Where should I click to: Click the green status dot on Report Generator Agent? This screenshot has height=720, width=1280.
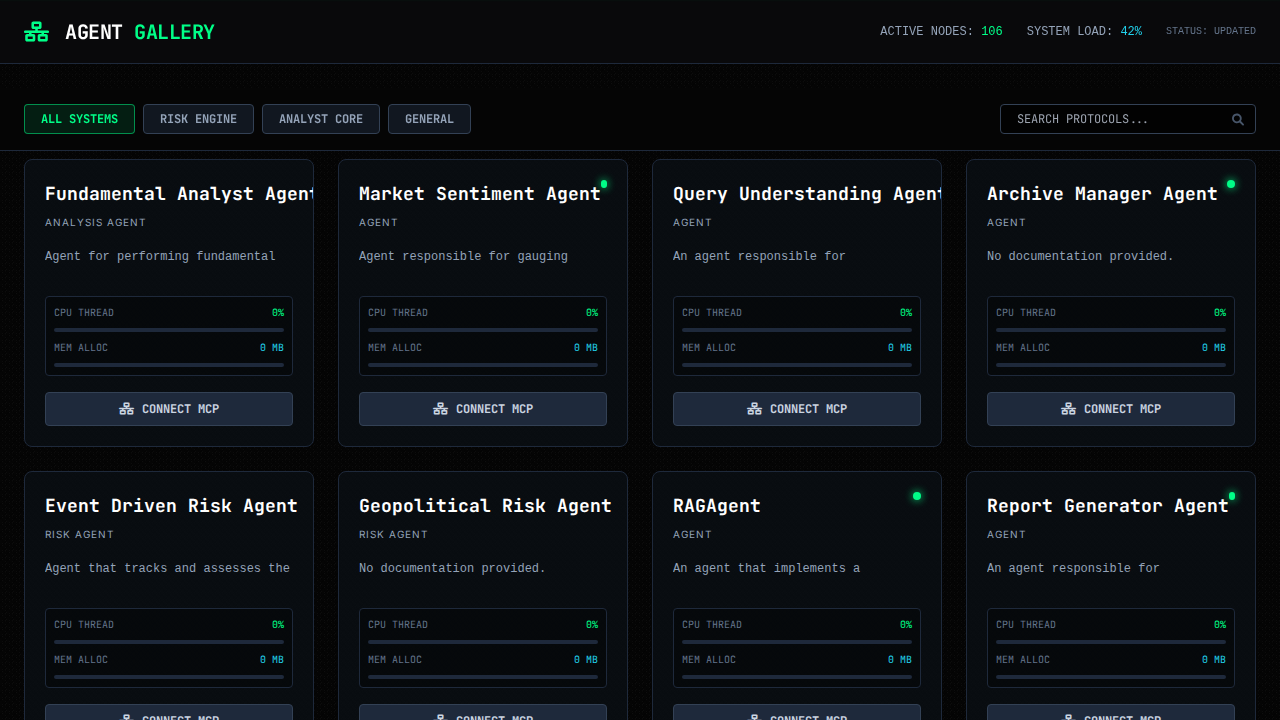[x=1232, y=496]
